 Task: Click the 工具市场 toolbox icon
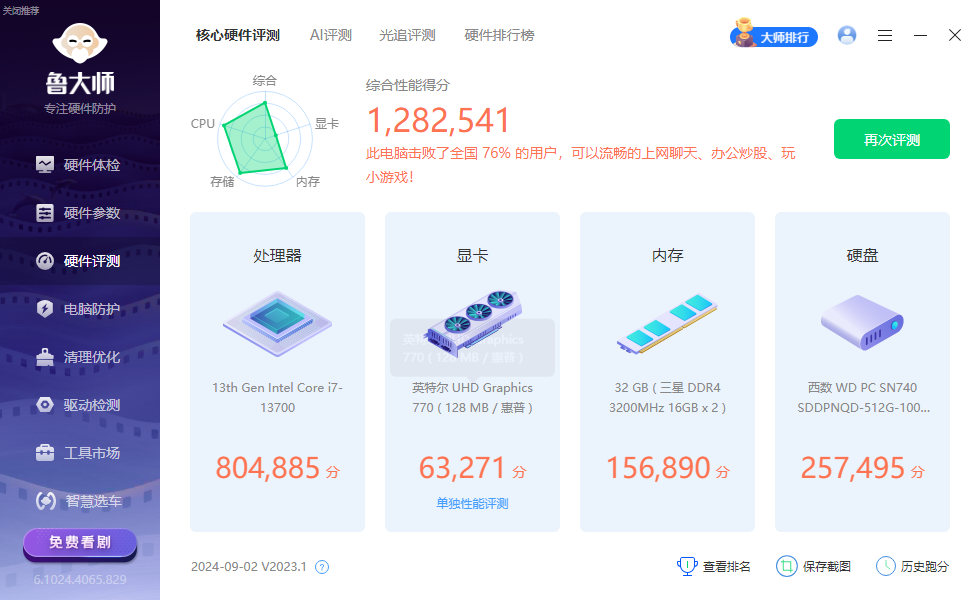tap(45, 453)
